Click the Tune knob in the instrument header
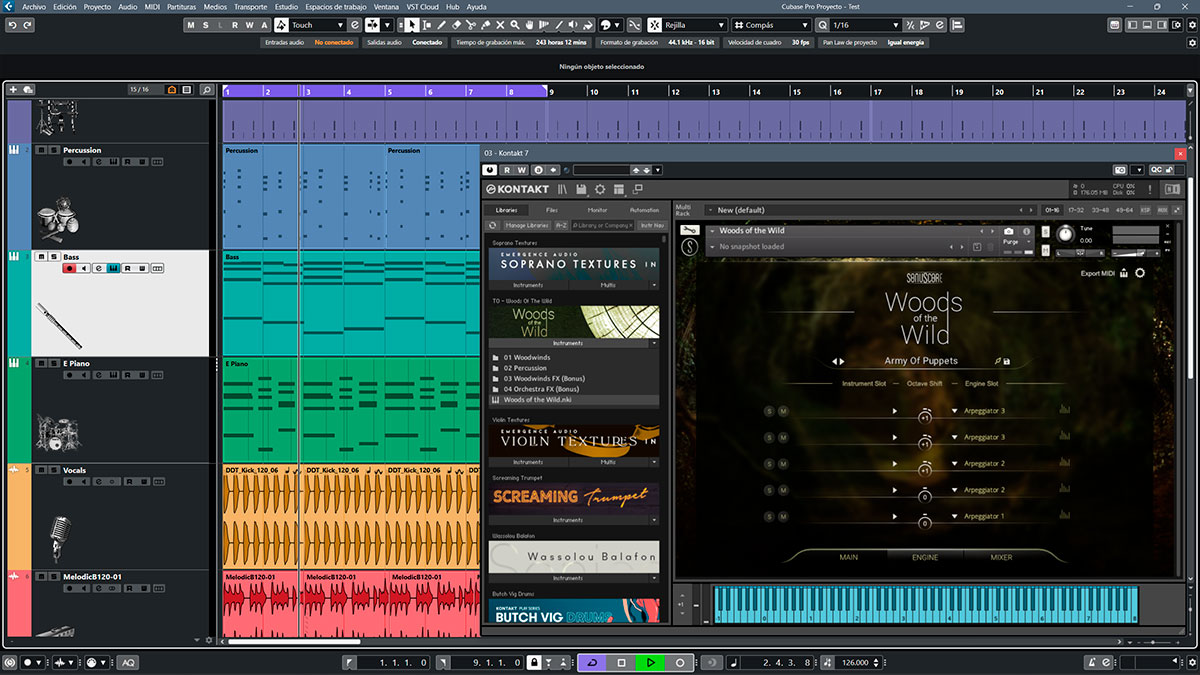This screenshot has height=675, width=1200. tap(1065, 234)
